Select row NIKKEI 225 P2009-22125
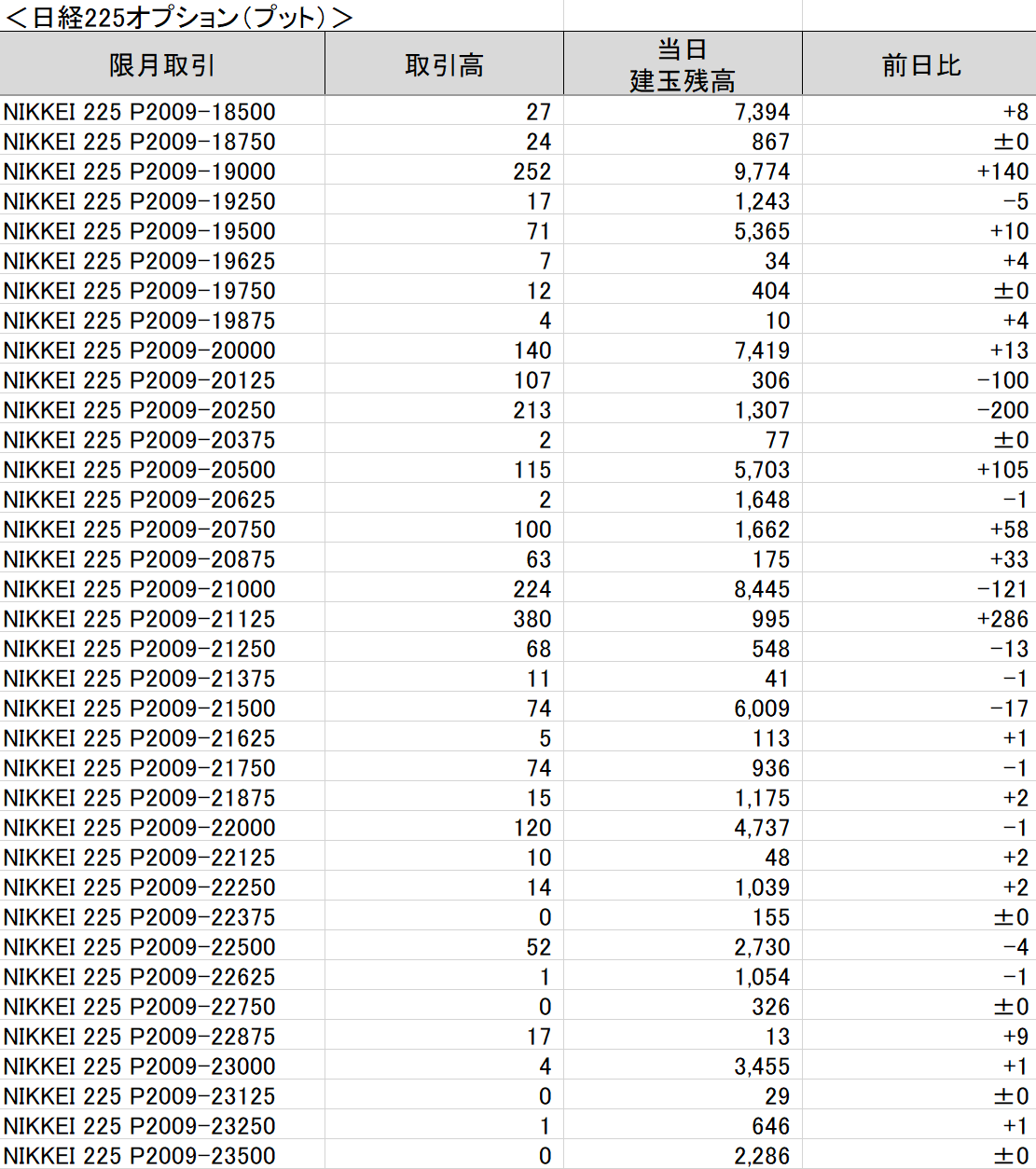Image resolution: width=1036 pixels, height=1169 pixels. 518,857
